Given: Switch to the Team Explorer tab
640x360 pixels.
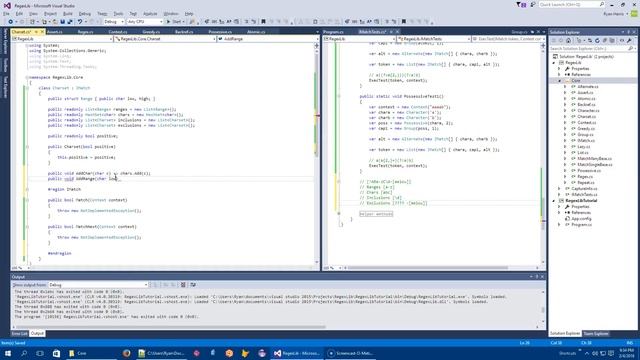Looking at the screenshot, I should 596,333.
